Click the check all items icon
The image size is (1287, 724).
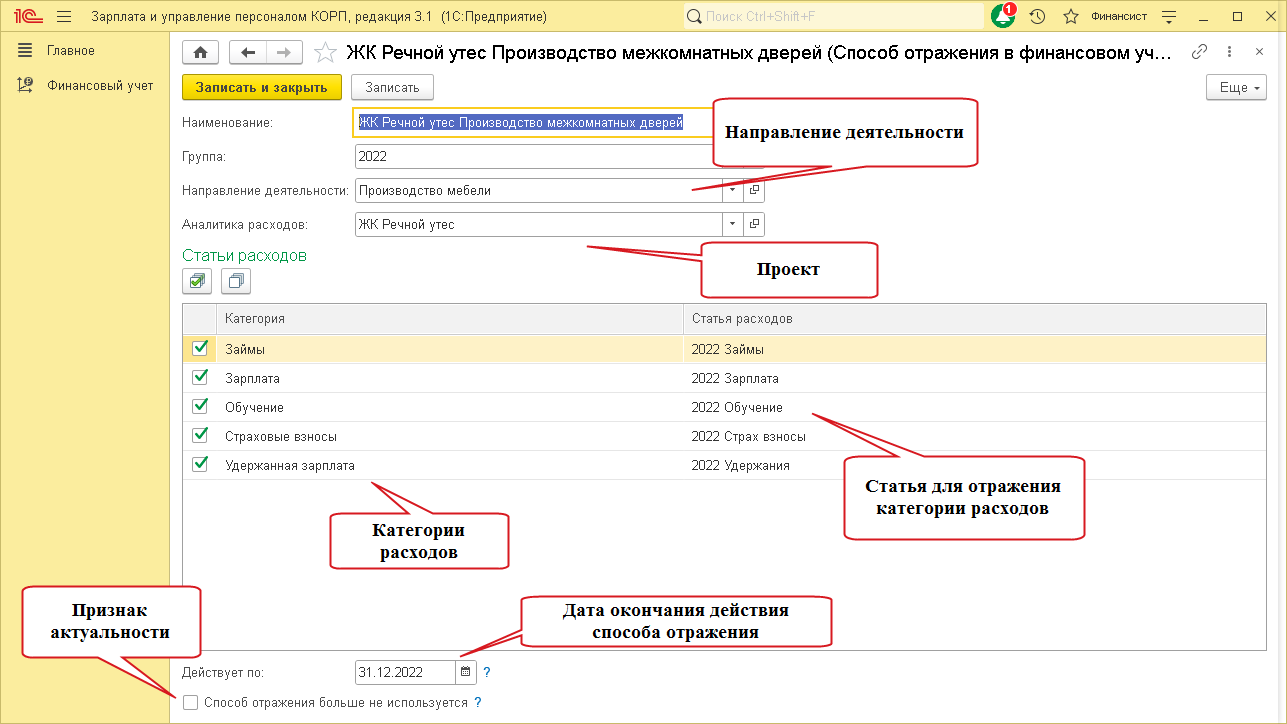[x=197, y=282]
